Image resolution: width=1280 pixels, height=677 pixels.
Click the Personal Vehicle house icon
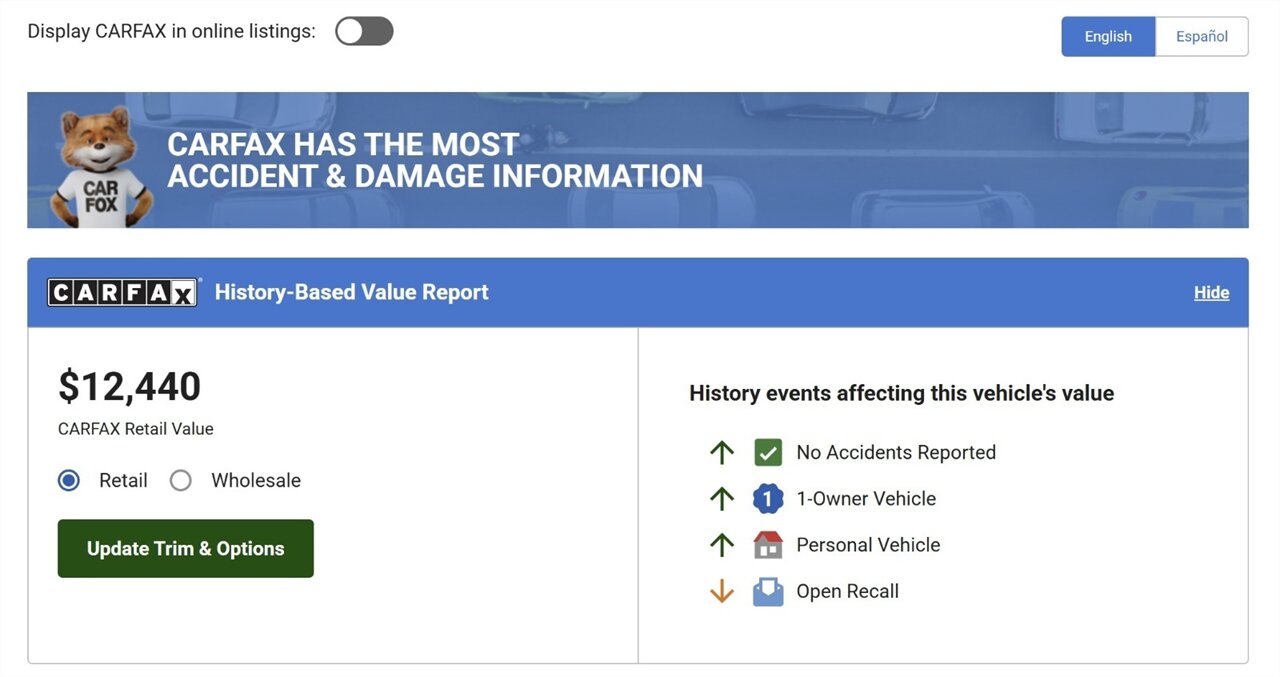tap(768, 545)
